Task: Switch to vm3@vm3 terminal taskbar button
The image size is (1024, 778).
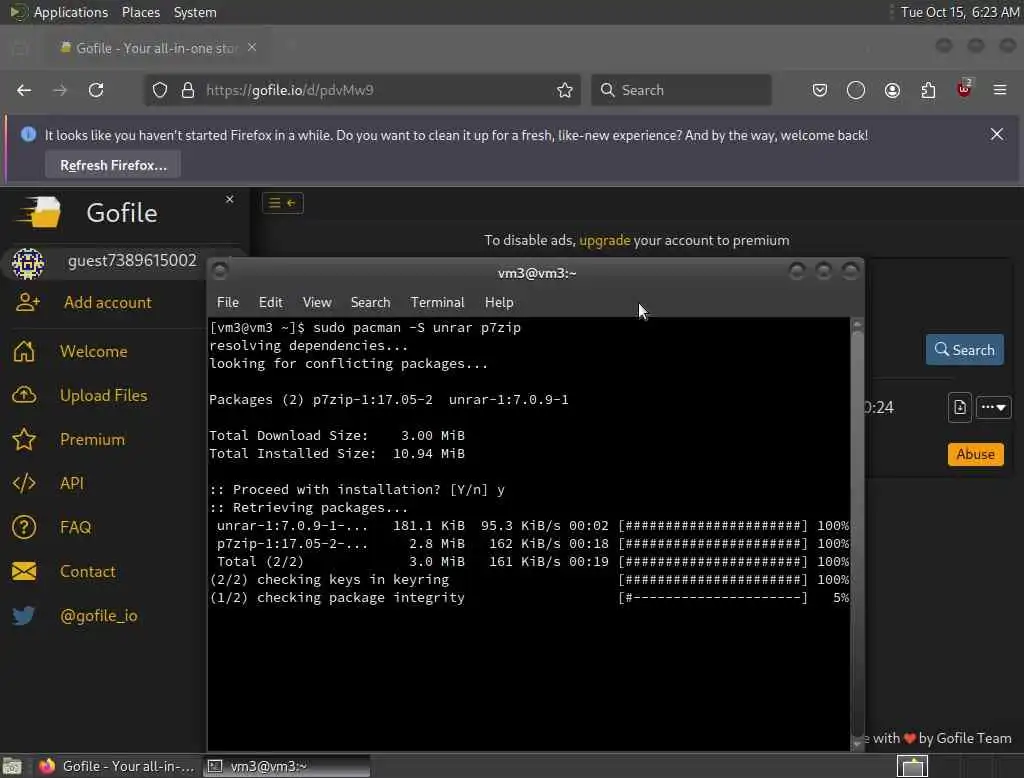Action: [286, 766]
